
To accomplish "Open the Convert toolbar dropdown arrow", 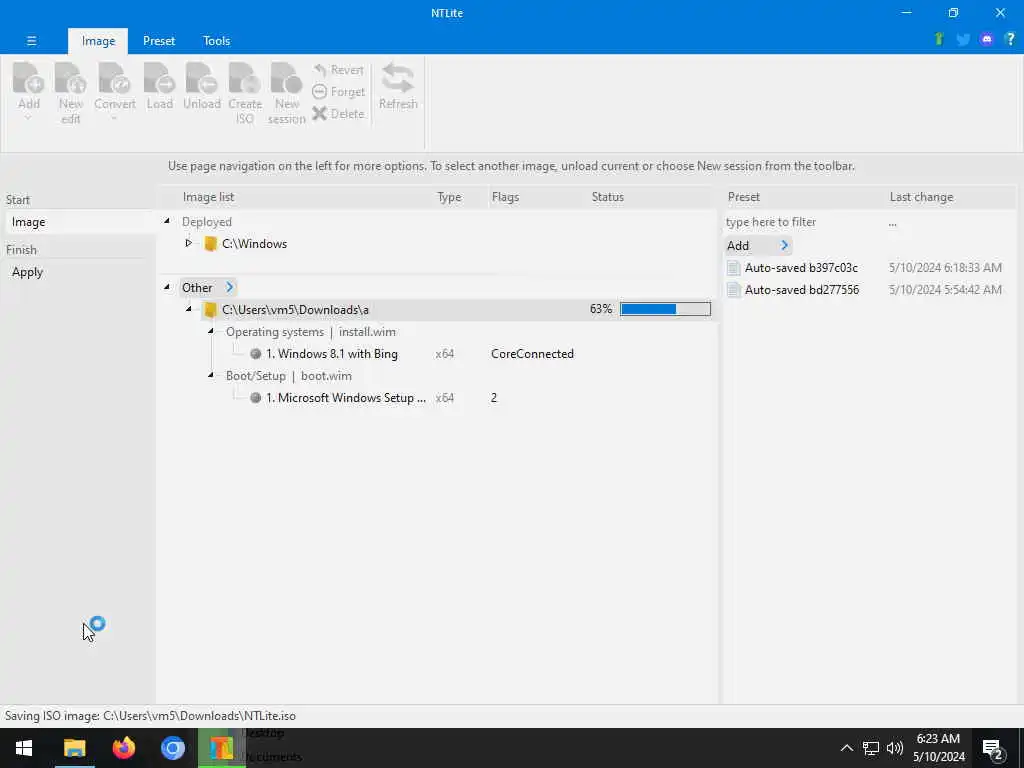I will click(114, 119).
